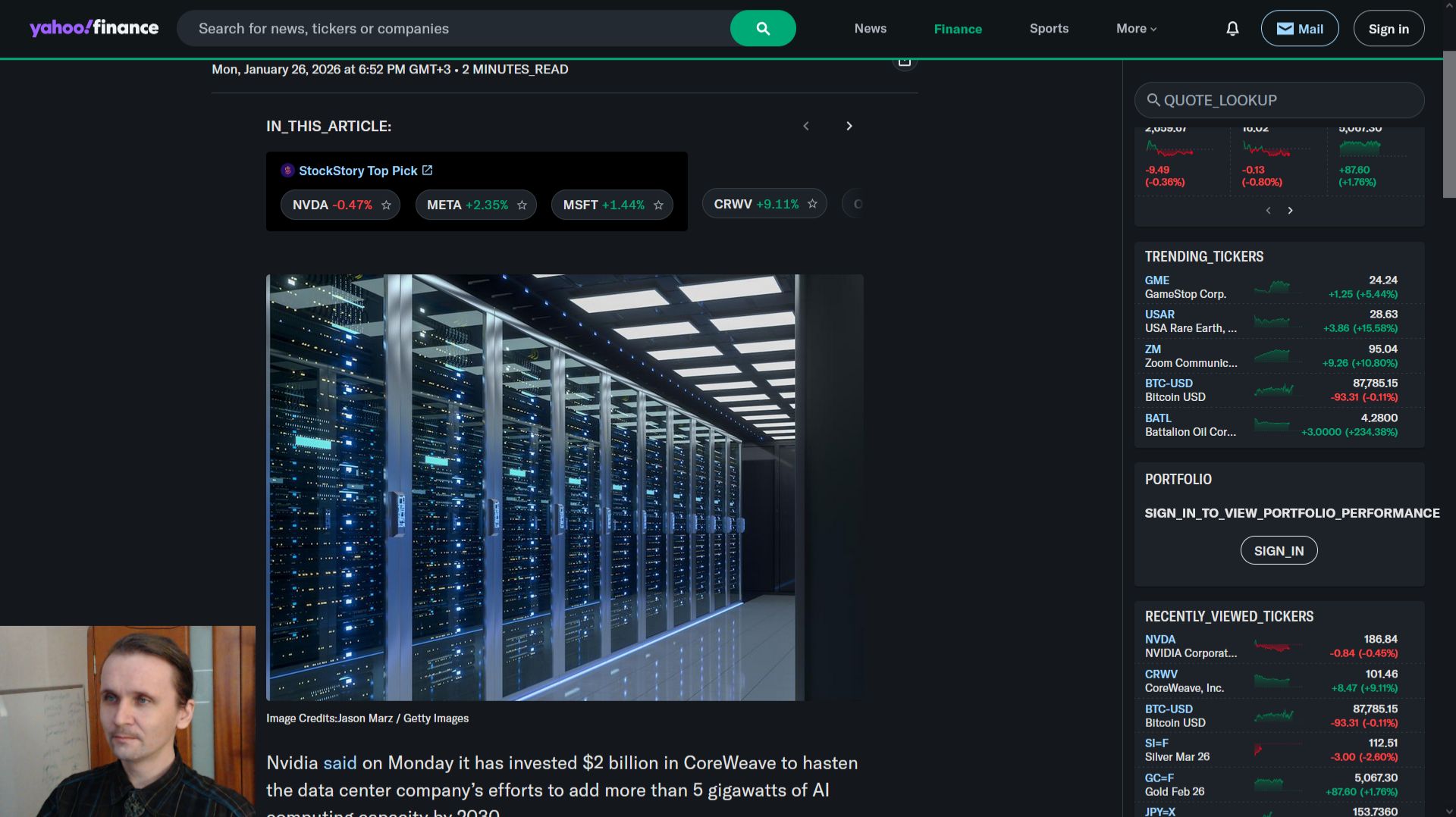Click GameStop price 24.24

pos(1383,280)
